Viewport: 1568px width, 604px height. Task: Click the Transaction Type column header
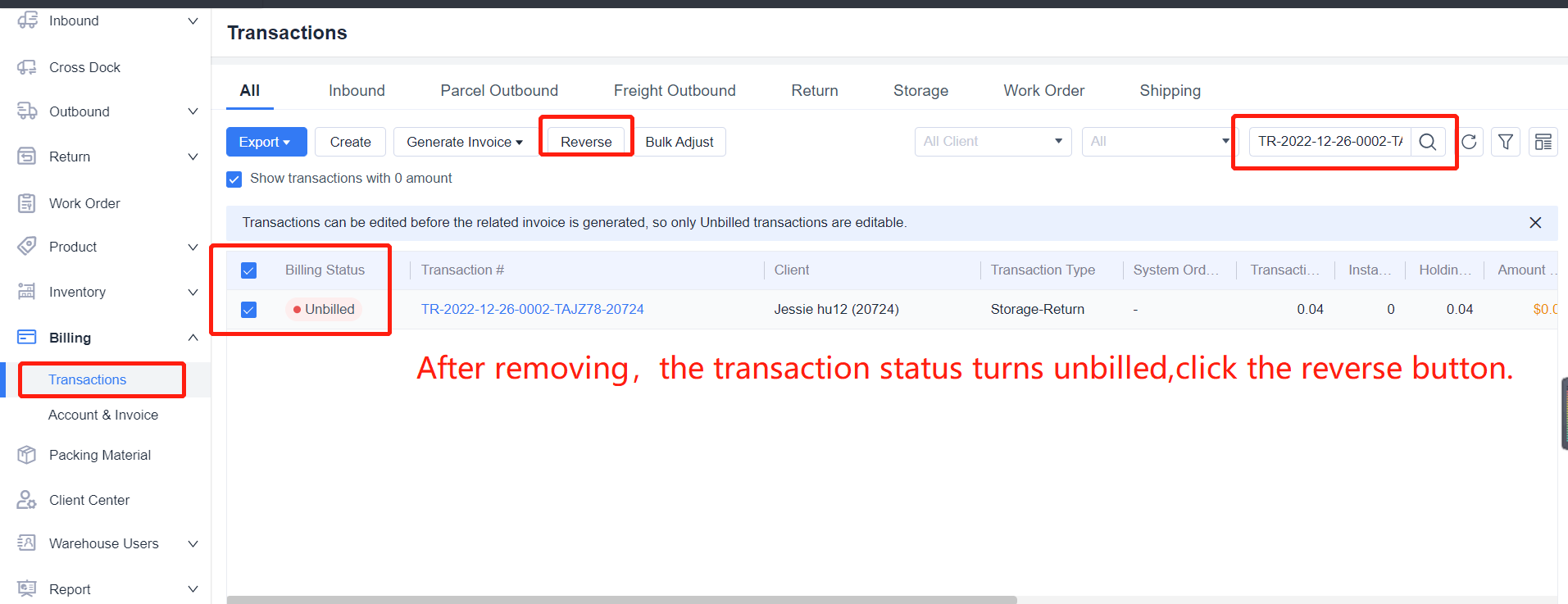1043,270
